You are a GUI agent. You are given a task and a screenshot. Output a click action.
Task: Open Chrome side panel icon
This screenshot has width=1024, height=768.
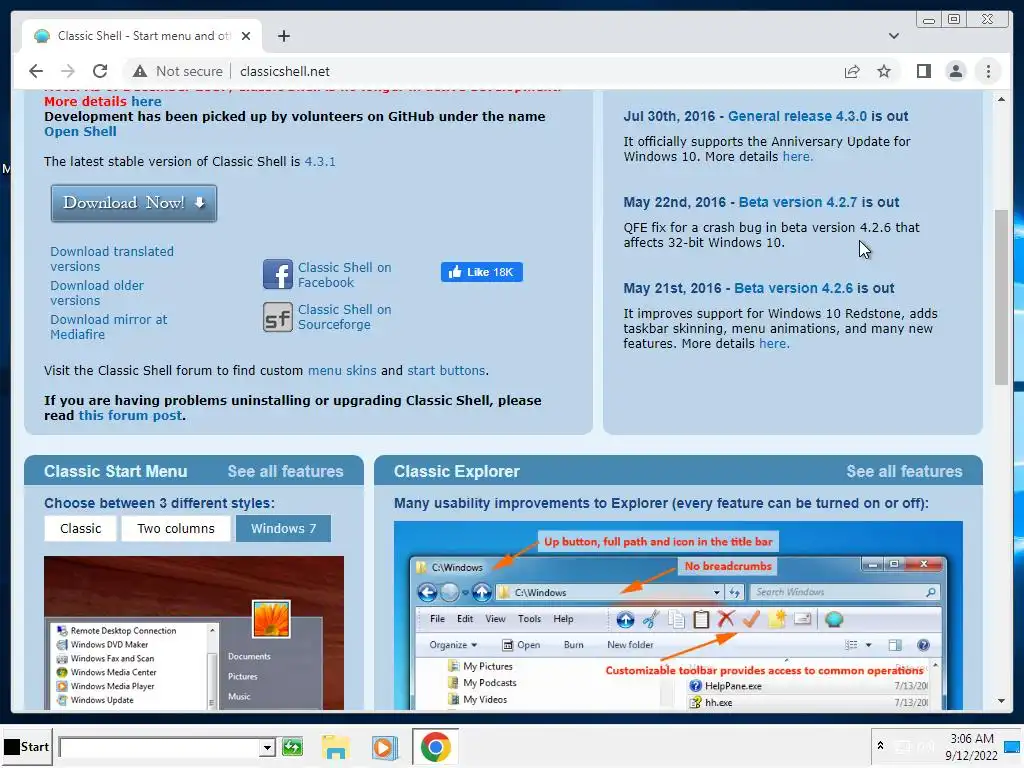coord(923,71)
